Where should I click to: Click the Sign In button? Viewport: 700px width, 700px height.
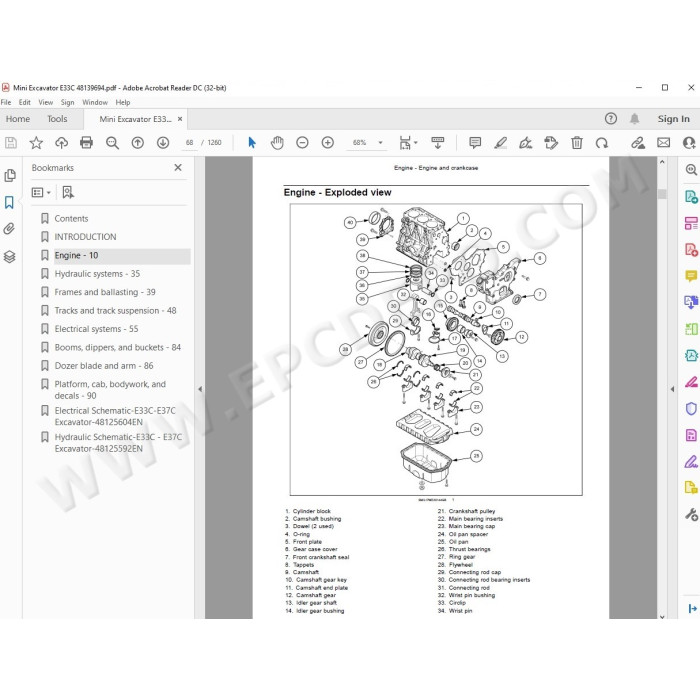[x=673, y=119]
